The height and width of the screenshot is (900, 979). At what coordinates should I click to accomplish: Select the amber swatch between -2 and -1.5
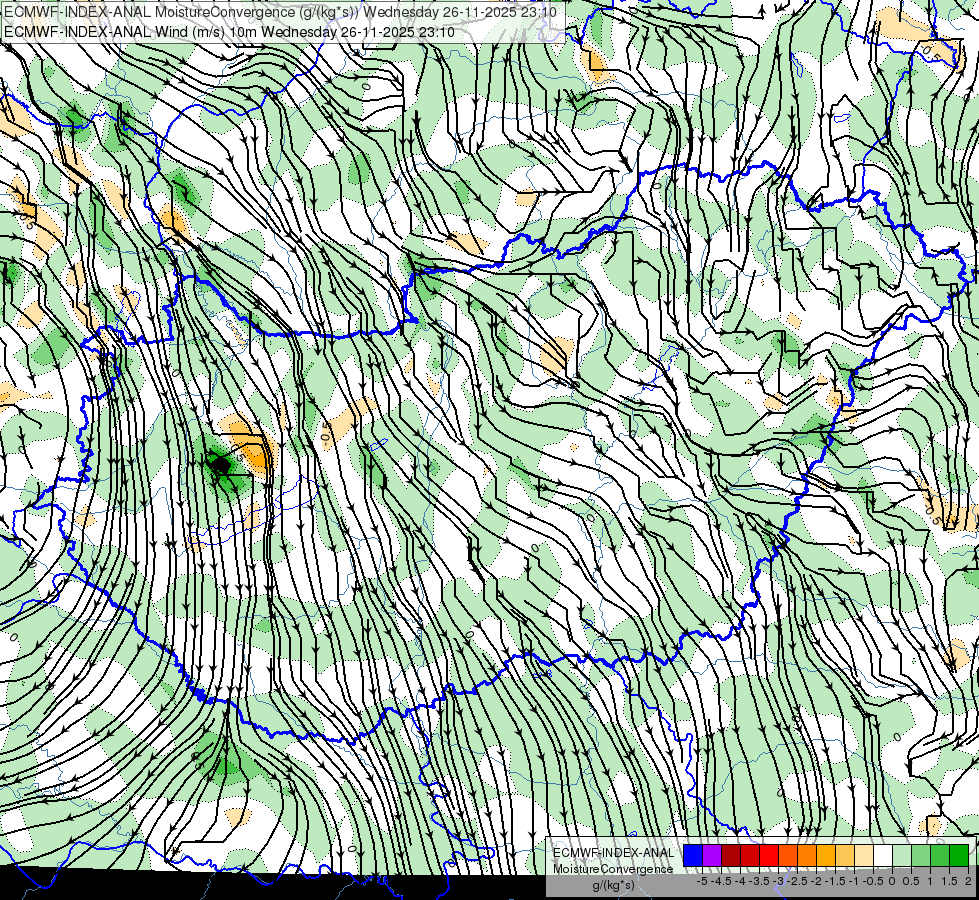point(826,856)
